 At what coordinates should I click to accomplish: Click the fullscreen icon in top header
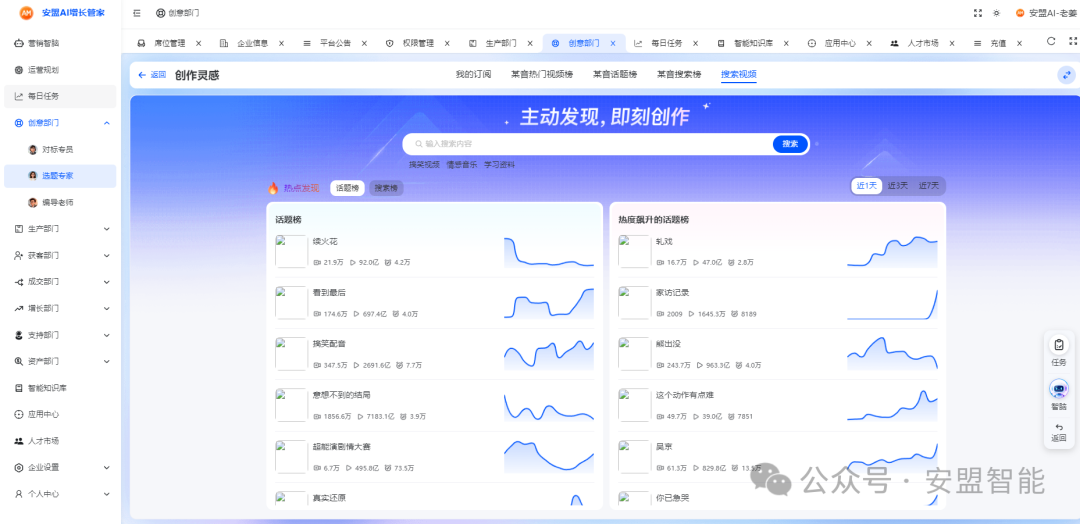click(977, 13)
